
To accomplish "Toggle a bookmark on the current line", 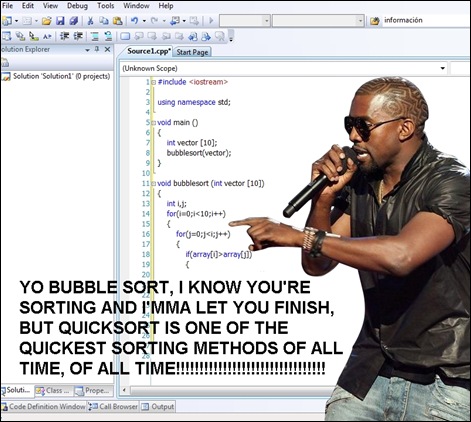I will (125, 36).
